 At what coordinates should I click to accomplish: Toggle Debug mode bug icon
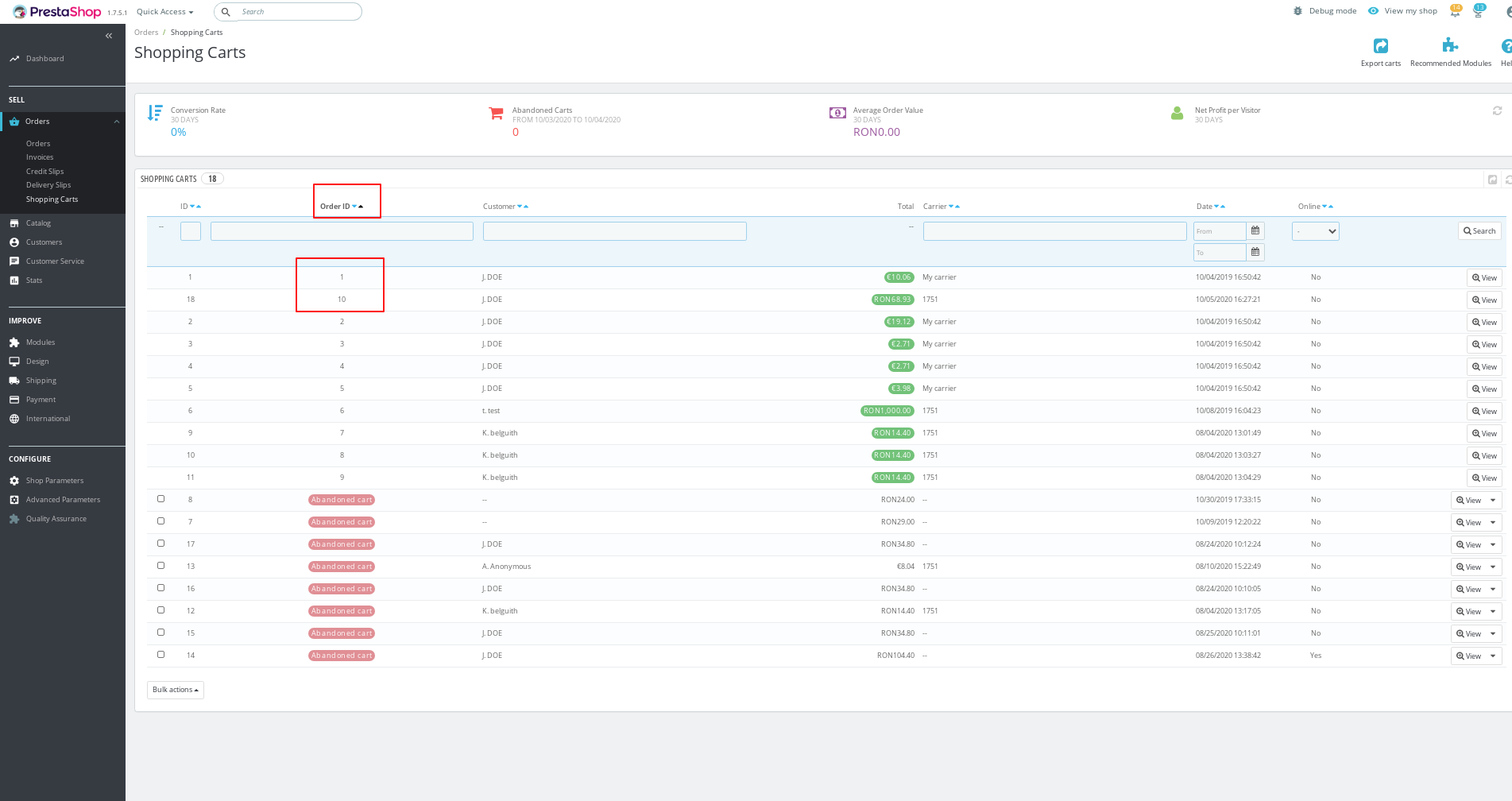(1298, 11)
